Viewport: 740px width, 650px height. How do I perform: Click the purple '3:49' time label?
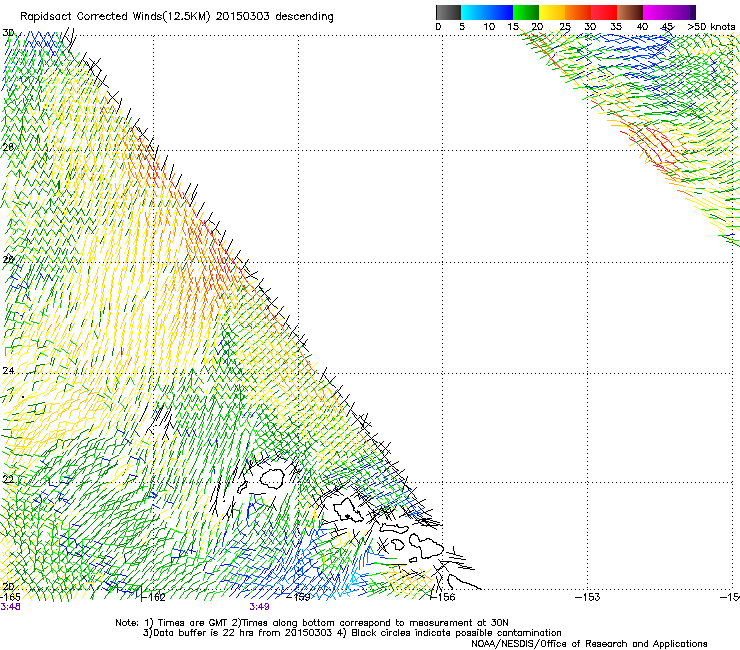[x=260, y=607]
